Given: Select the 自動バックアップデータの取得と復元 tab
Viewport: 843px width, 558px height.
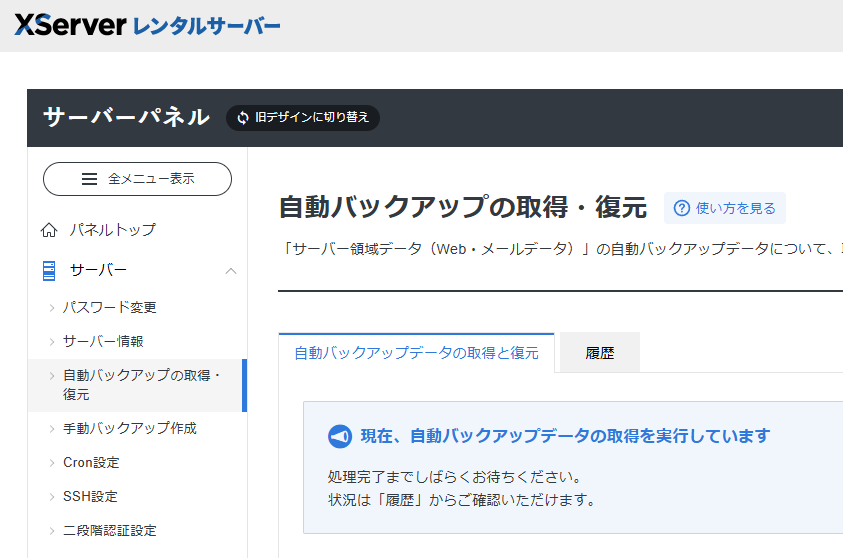Looking at the screenshot, I should coord(416,353).
